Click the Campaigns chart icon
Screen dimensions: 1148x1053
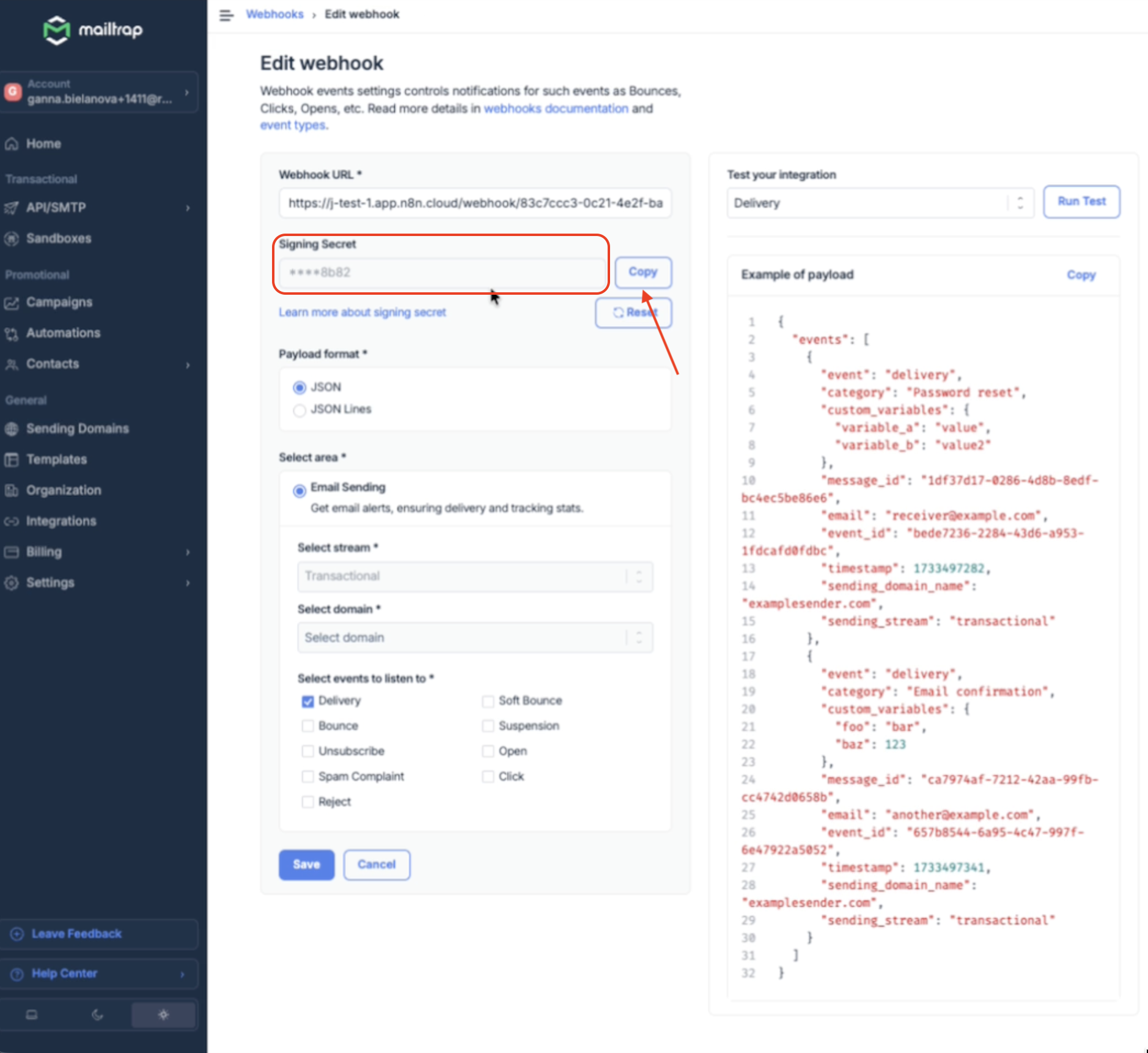click(x=12, y=303)
